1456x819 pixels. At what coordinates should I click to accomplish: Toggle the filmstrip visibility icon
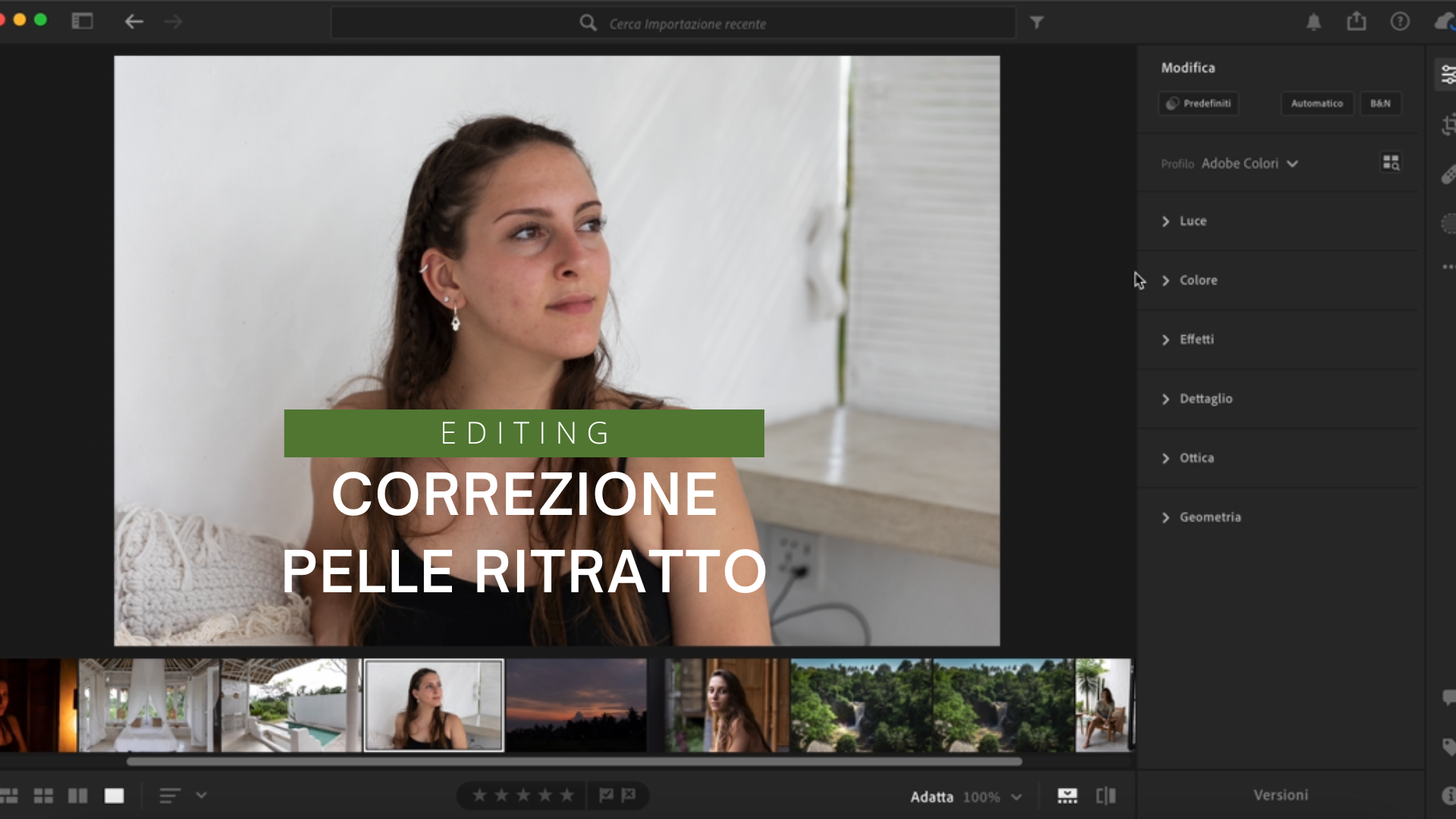point(1067,795)
